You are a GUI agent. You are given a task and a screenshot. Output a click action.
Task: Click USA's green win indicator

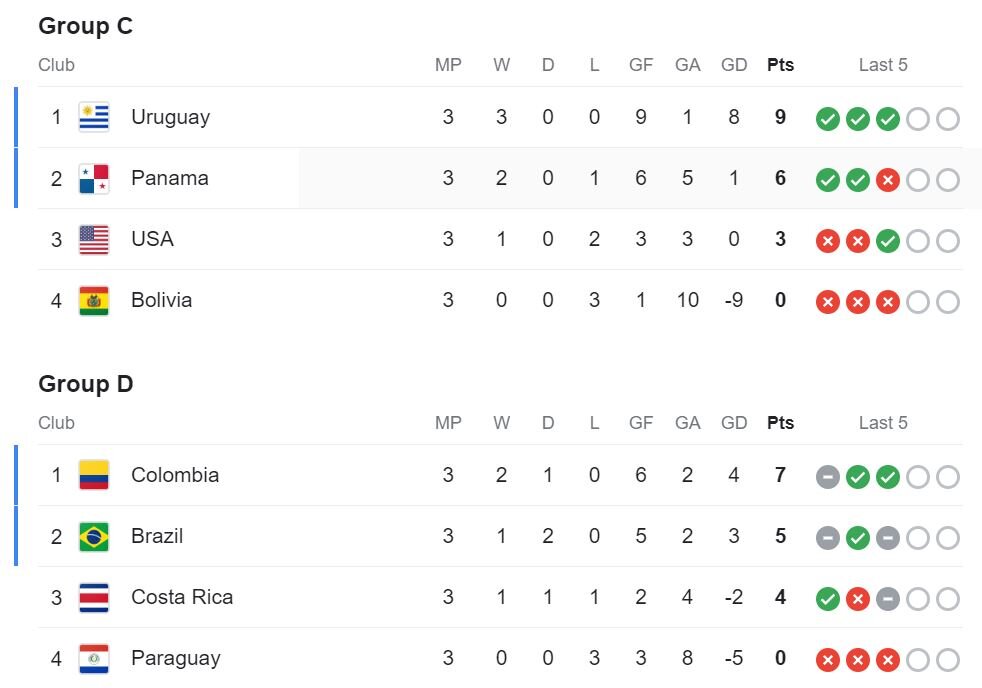tap(888, 241)
